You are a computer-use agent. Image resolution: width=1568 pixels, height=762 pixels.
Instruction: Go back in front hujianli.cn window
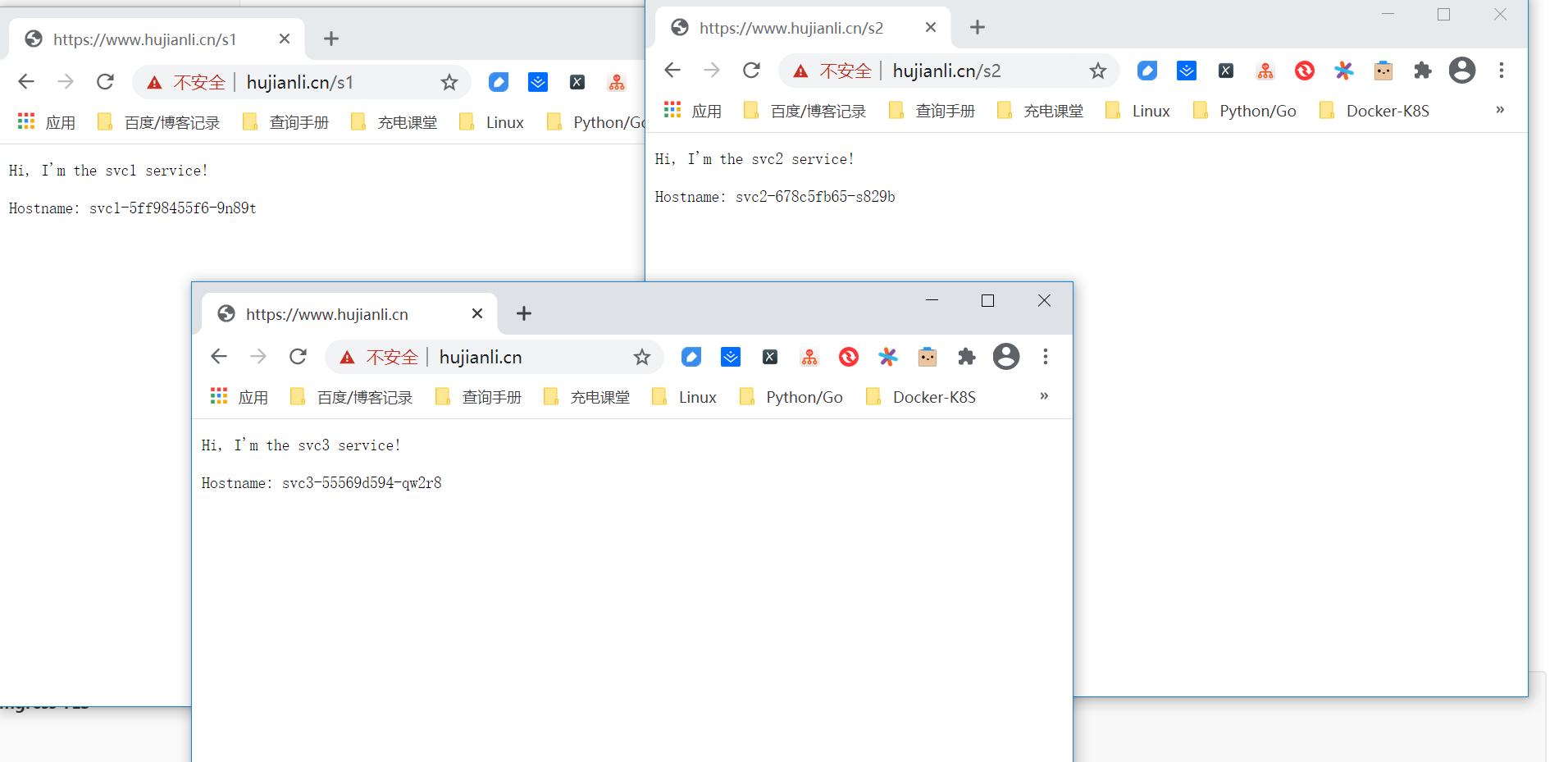coord(219,356)
